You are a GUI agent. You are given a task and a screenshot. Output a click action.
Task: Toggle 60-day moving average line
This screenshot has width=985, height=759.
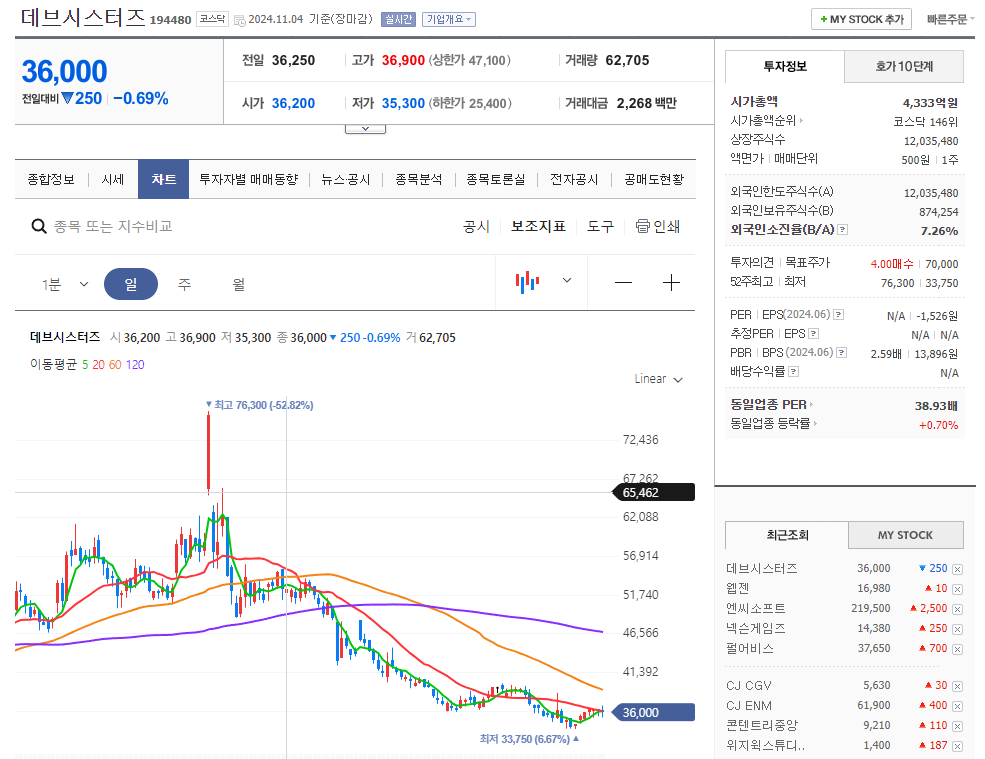point(115,365)
